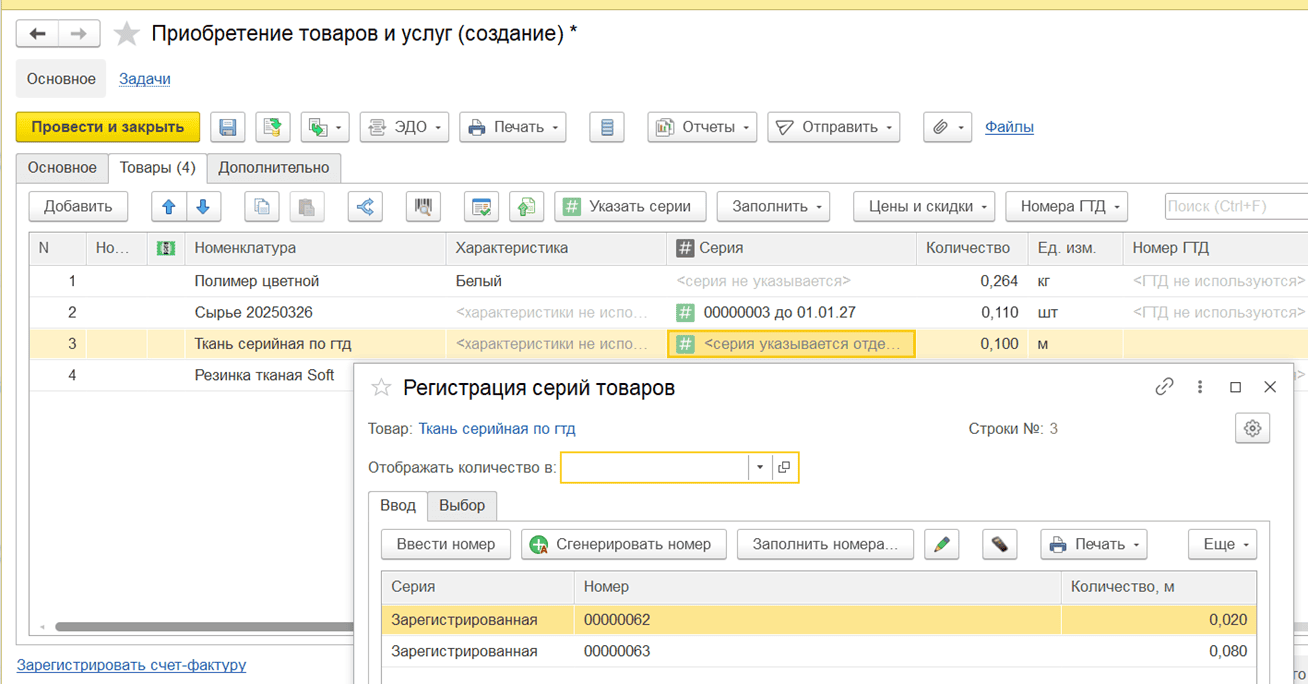Expand the Отображать количество в dropdown arrow
This screenshot has width=1308, height=684.
pos(760,467)
